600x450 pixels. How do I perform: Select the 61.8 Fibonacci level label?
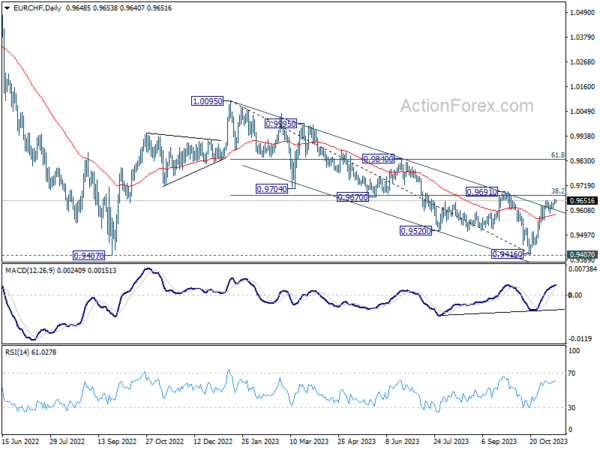tap(558, 155)
